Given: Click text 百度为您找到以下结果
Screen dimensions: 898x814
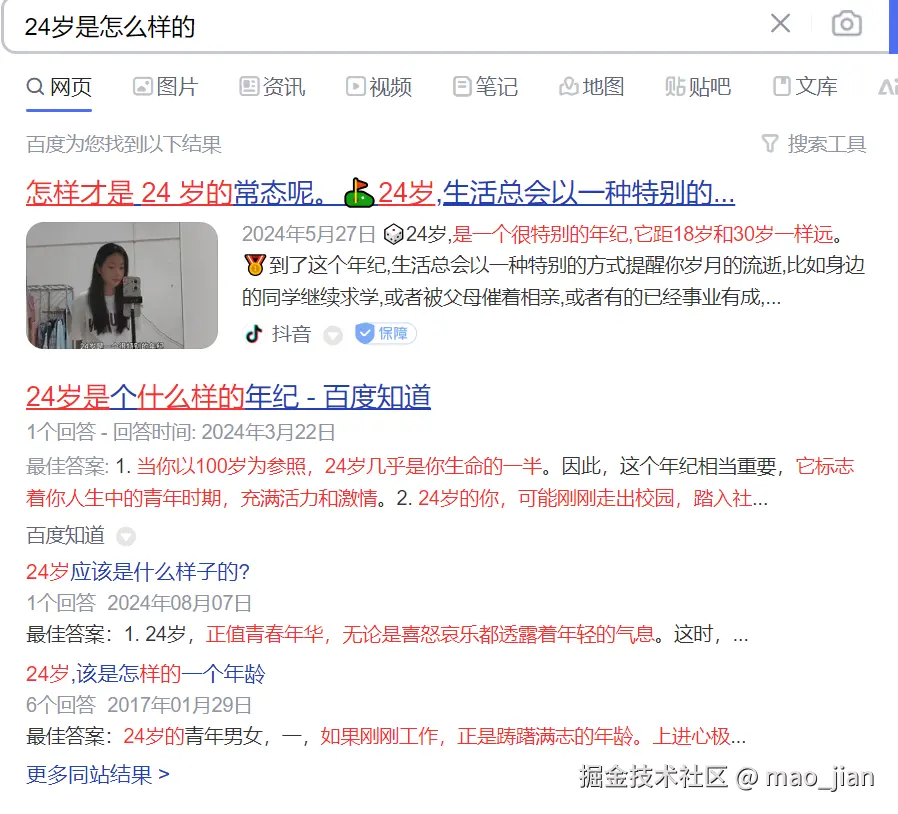Looking at the screenshot, I should point(124,144).
